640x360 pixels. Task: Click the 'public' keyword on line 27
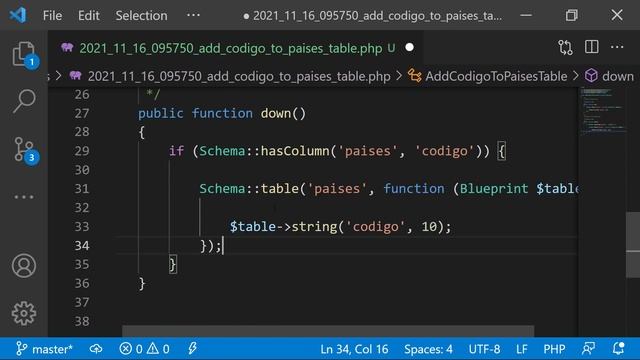[x=161, y=113]
